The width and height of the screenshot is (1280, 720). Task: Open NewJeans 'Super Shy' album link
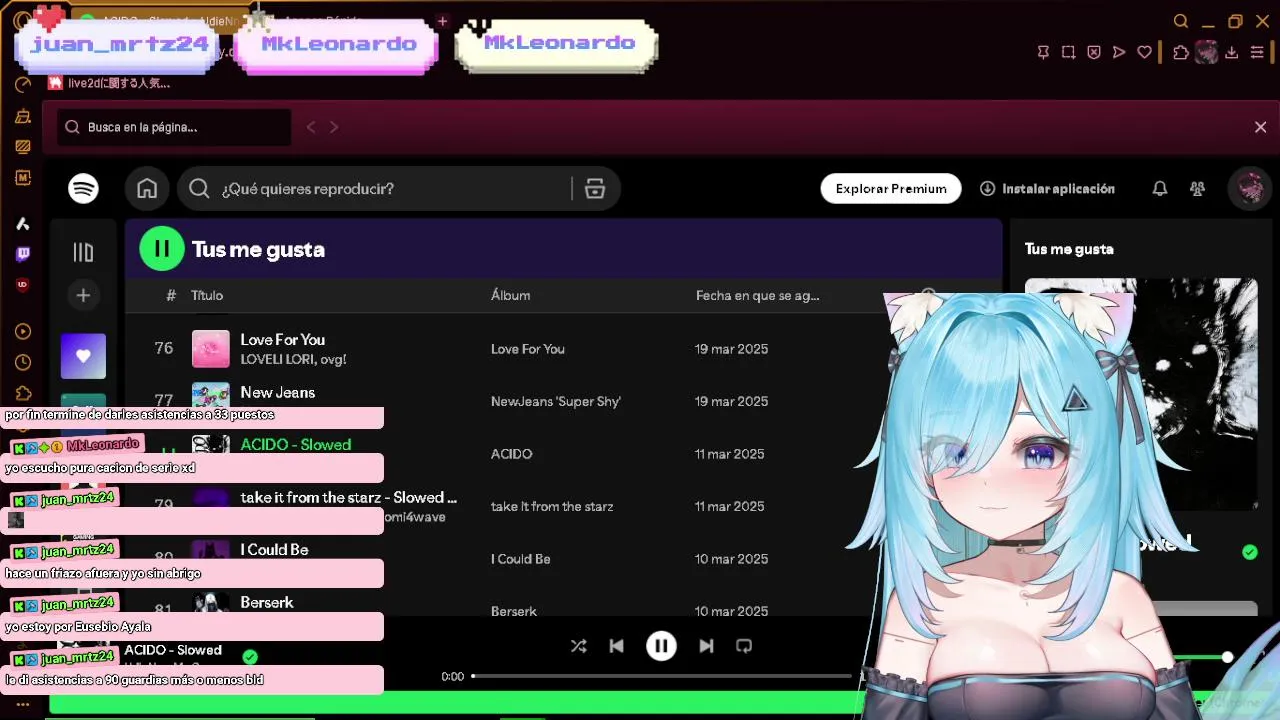click(x=556, y=401)
